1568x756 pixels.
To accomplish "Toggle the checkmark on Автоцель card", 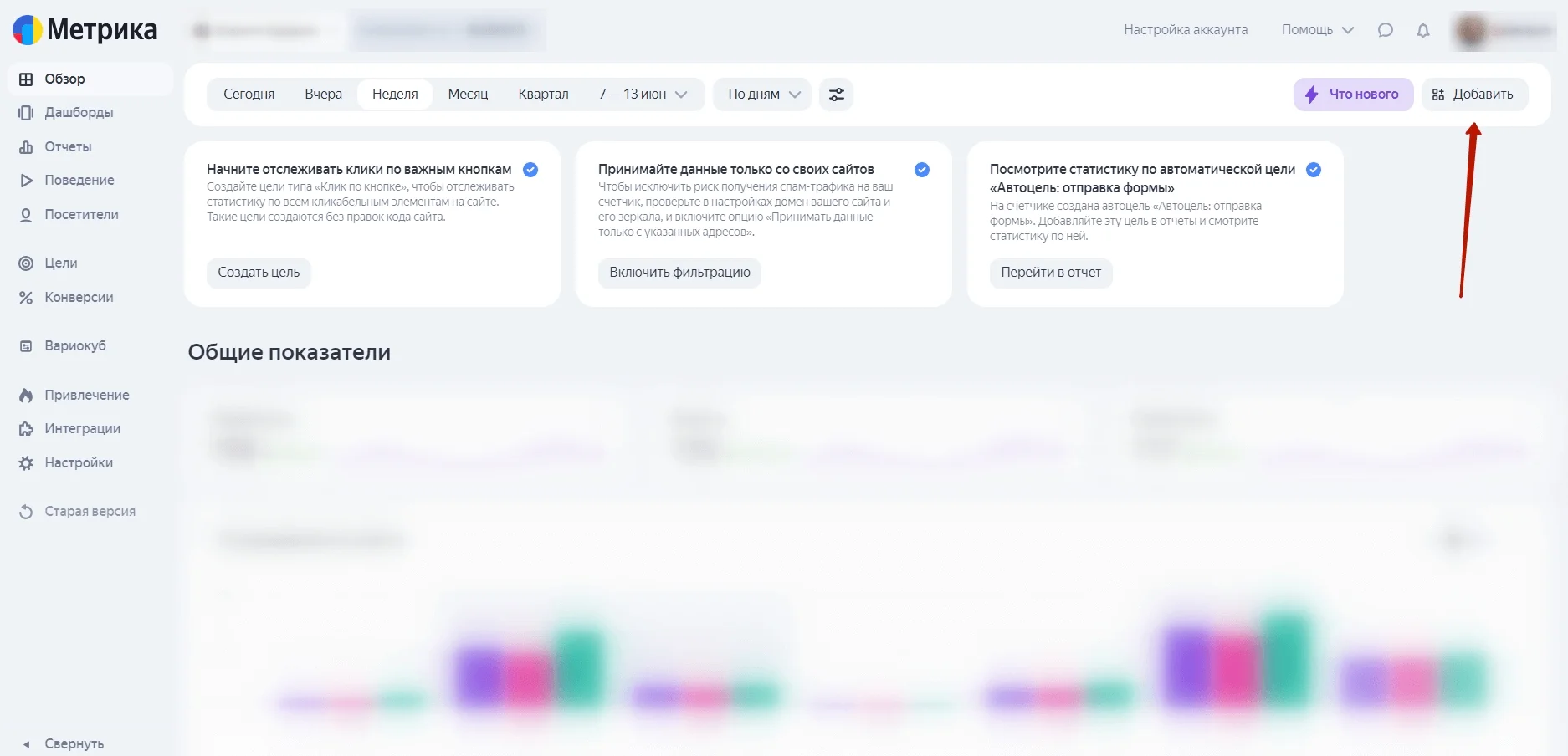I will [x=1314, y=170].
